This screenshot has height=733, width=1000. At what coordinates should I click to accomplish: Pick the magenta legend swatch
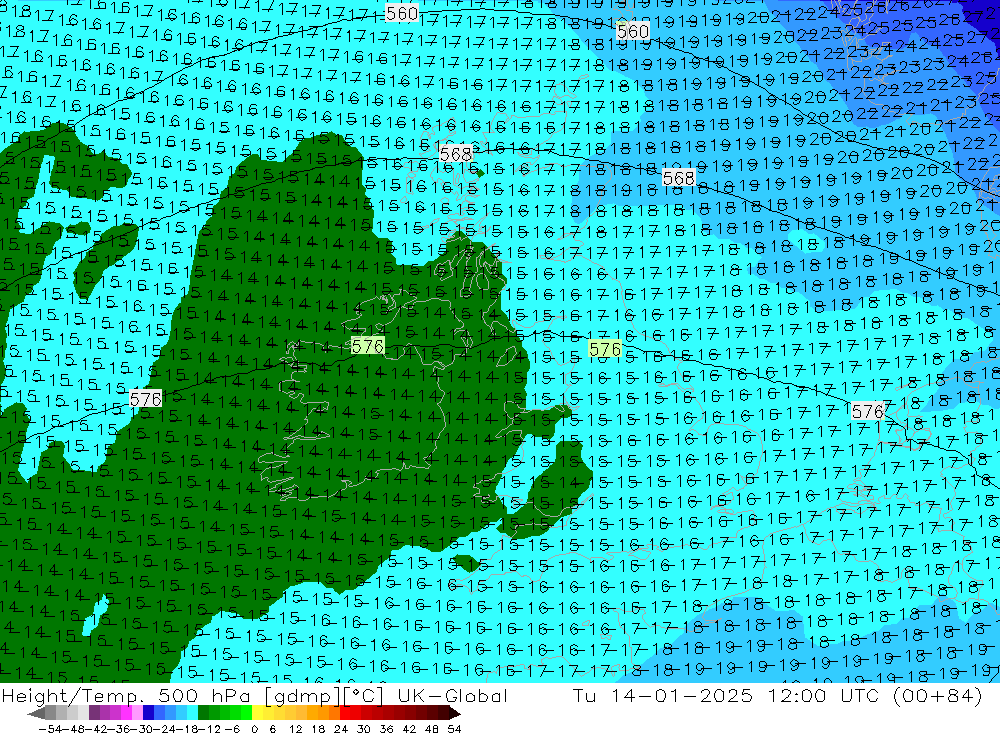tap(126, 713)
